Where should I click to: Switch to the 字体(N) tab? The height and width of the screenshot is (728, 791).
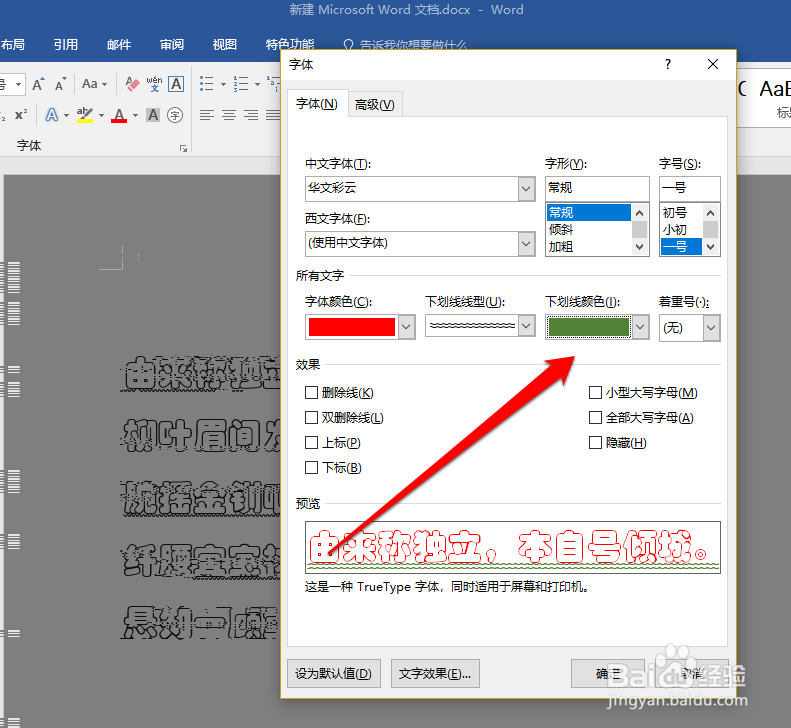point(317,104)
